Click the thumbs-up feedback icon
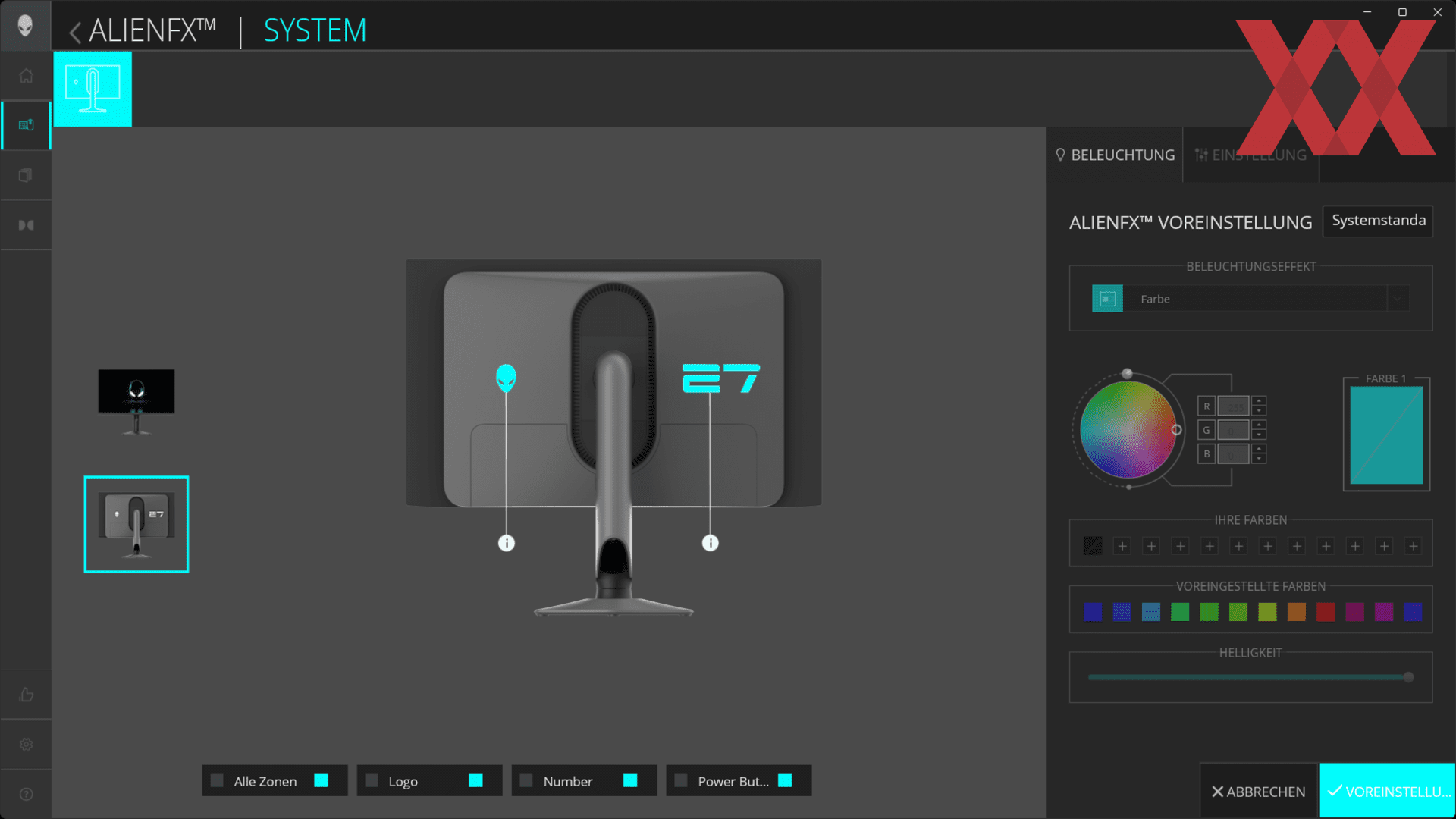Screen dimensions: 1456x819 26,695
